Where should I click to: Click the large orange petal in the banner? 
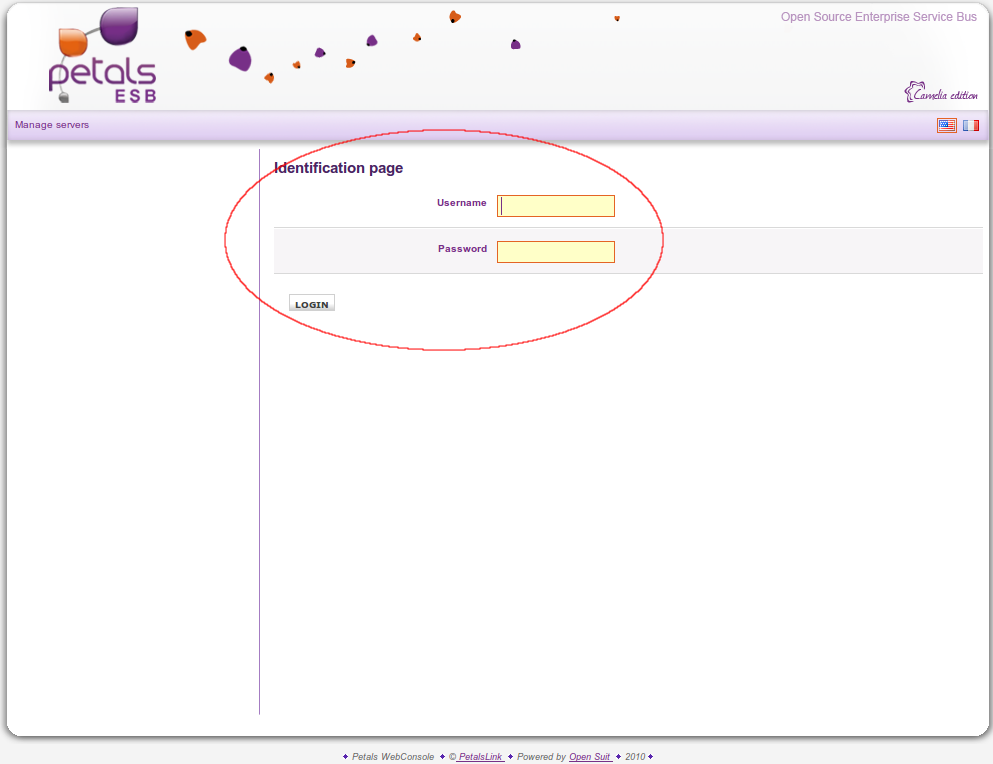point(195,40)
